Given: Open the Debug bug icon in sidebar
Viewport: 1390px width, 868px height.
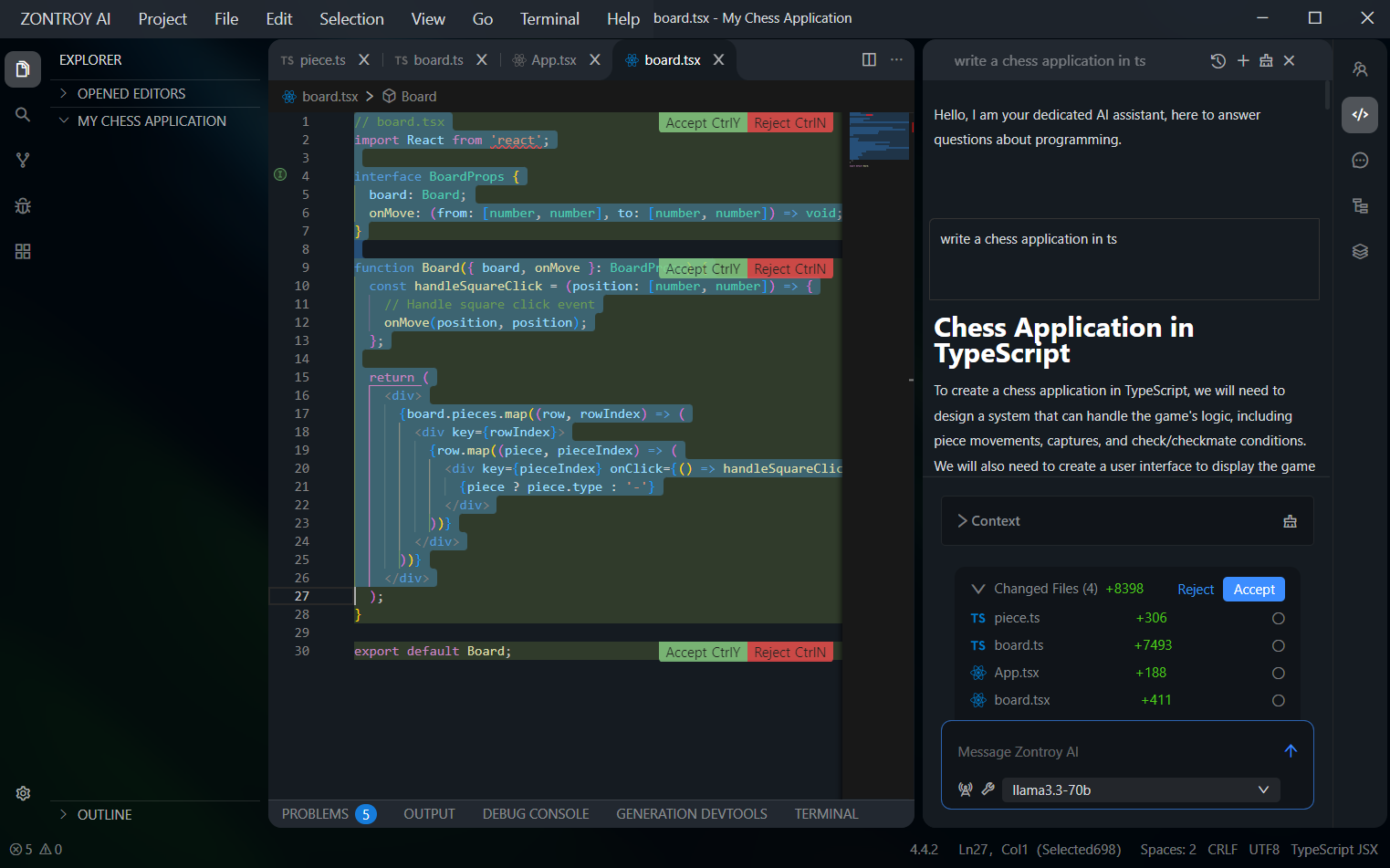Looking at the screenshot, I should tap(23, 205).
